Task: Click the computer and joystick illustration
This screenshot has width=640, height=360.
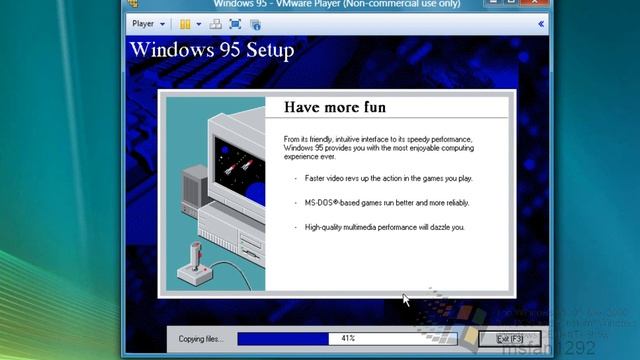Action: point(216,193)
